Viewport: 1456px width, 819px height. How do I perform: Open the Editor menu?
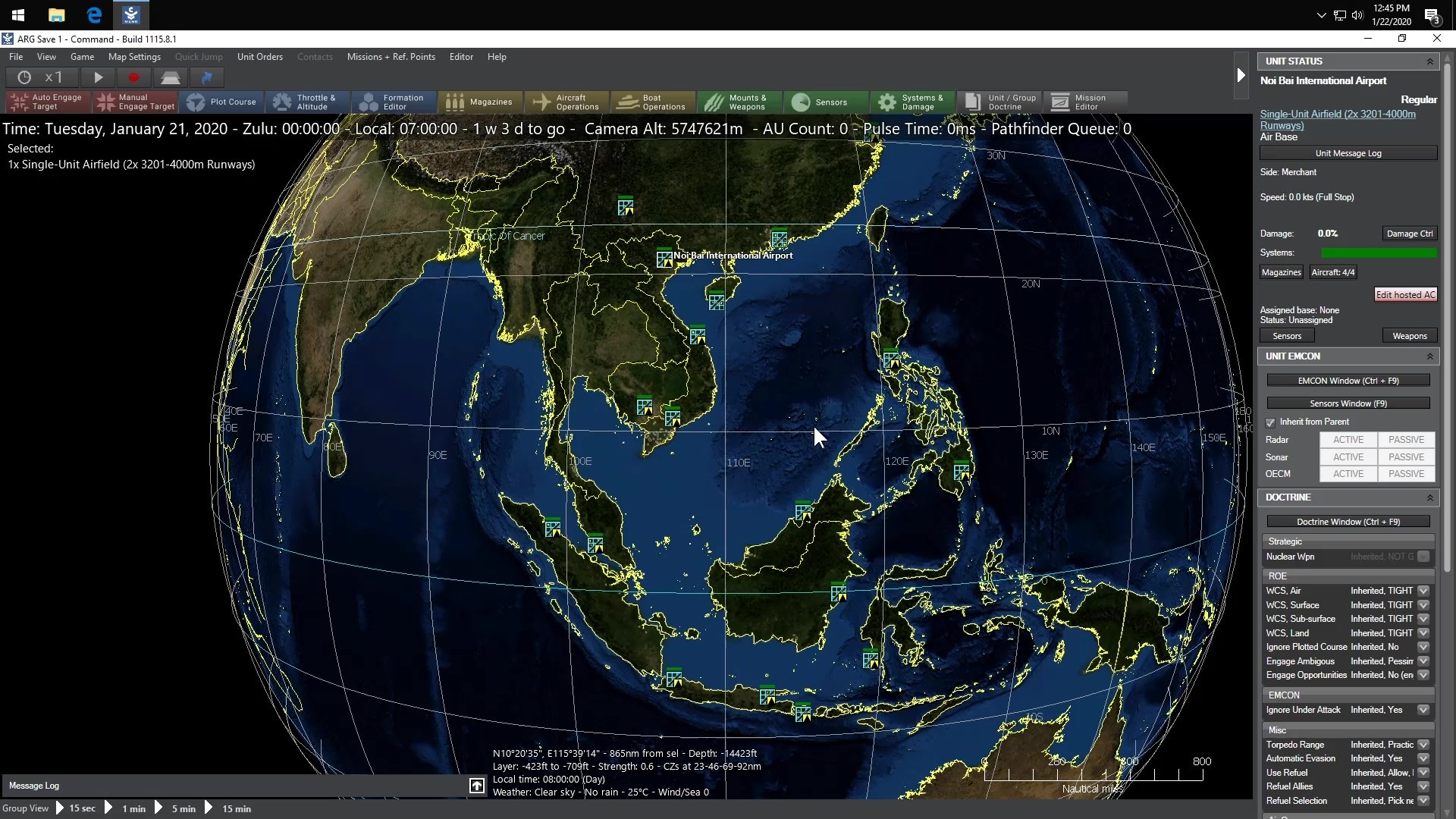point(461,57)
